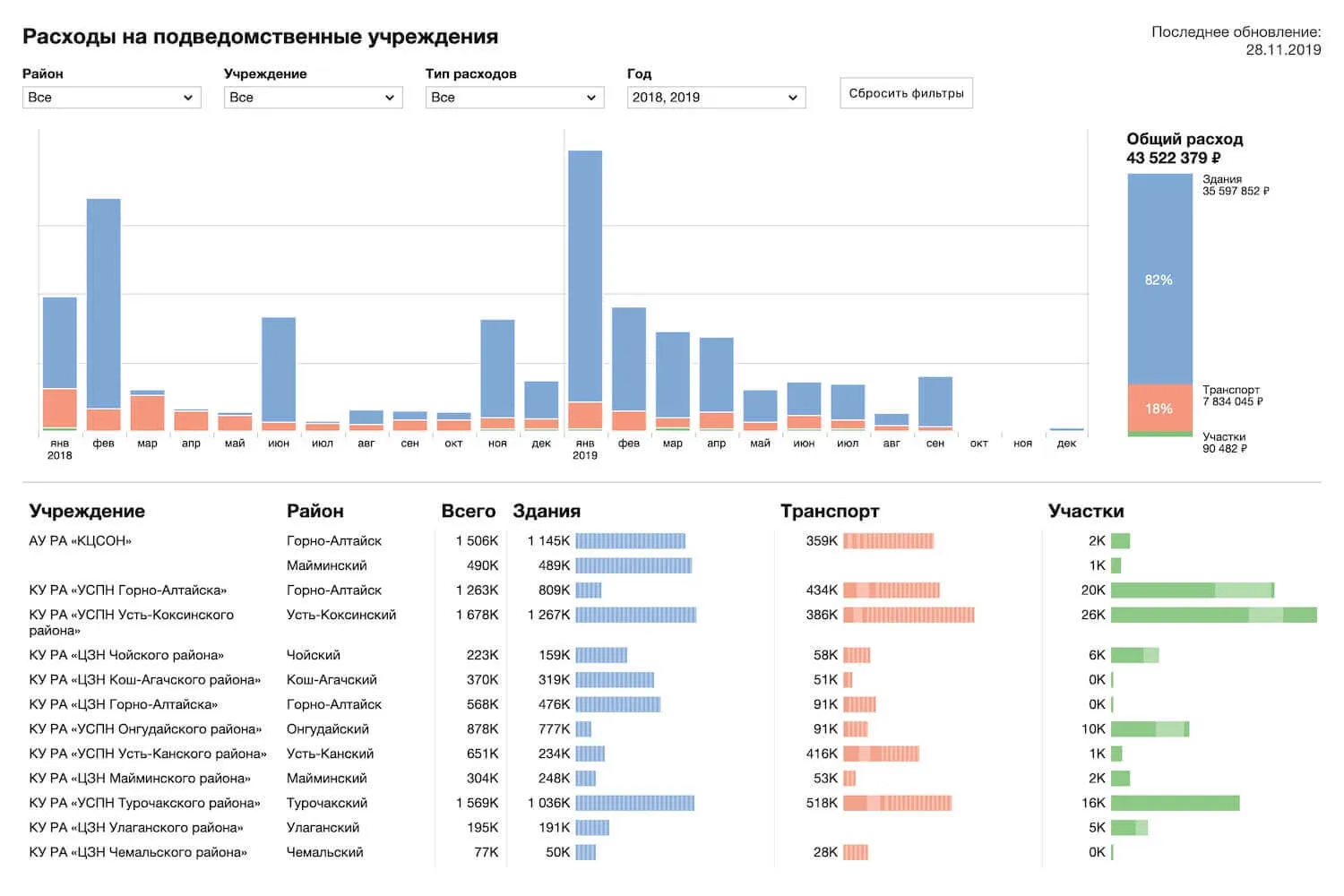Click the Сбросить фильтры button
Screen dimensions: 1344x896
pyautogui.click(x=906, y=93)
